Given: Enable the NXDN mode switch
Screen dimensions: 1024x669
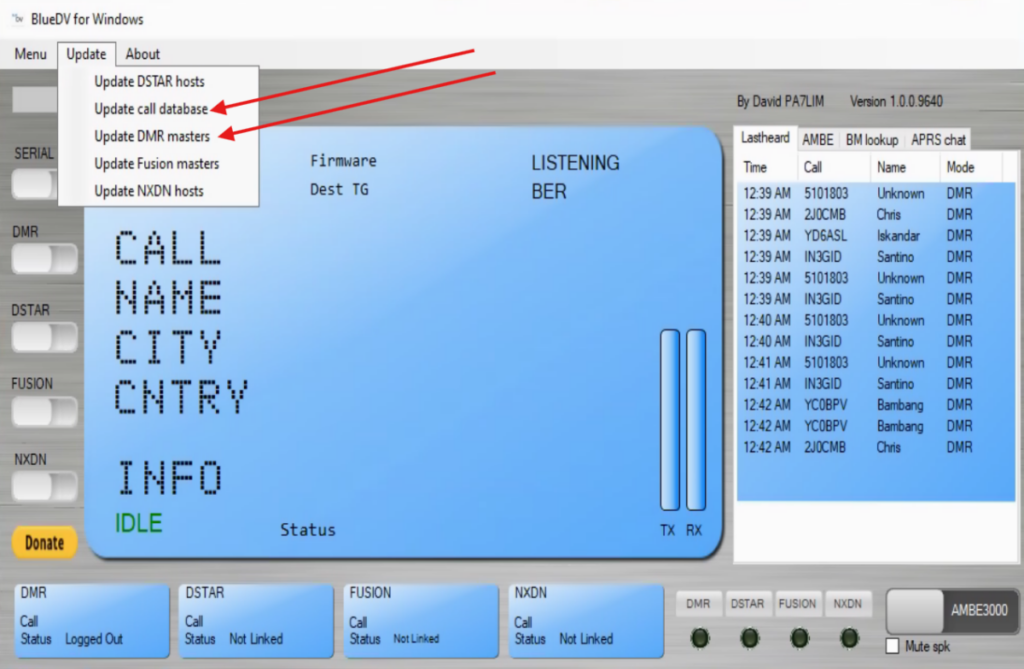Looking at the screenshot, I should point(44,486).
